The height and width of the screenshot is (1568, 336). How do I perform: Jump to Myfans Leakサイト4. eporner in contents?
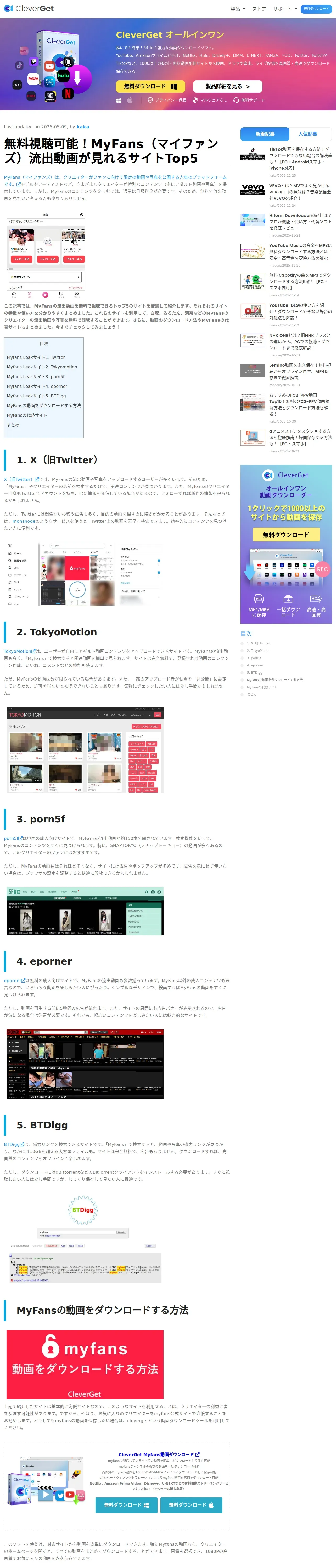pos(37,387)
